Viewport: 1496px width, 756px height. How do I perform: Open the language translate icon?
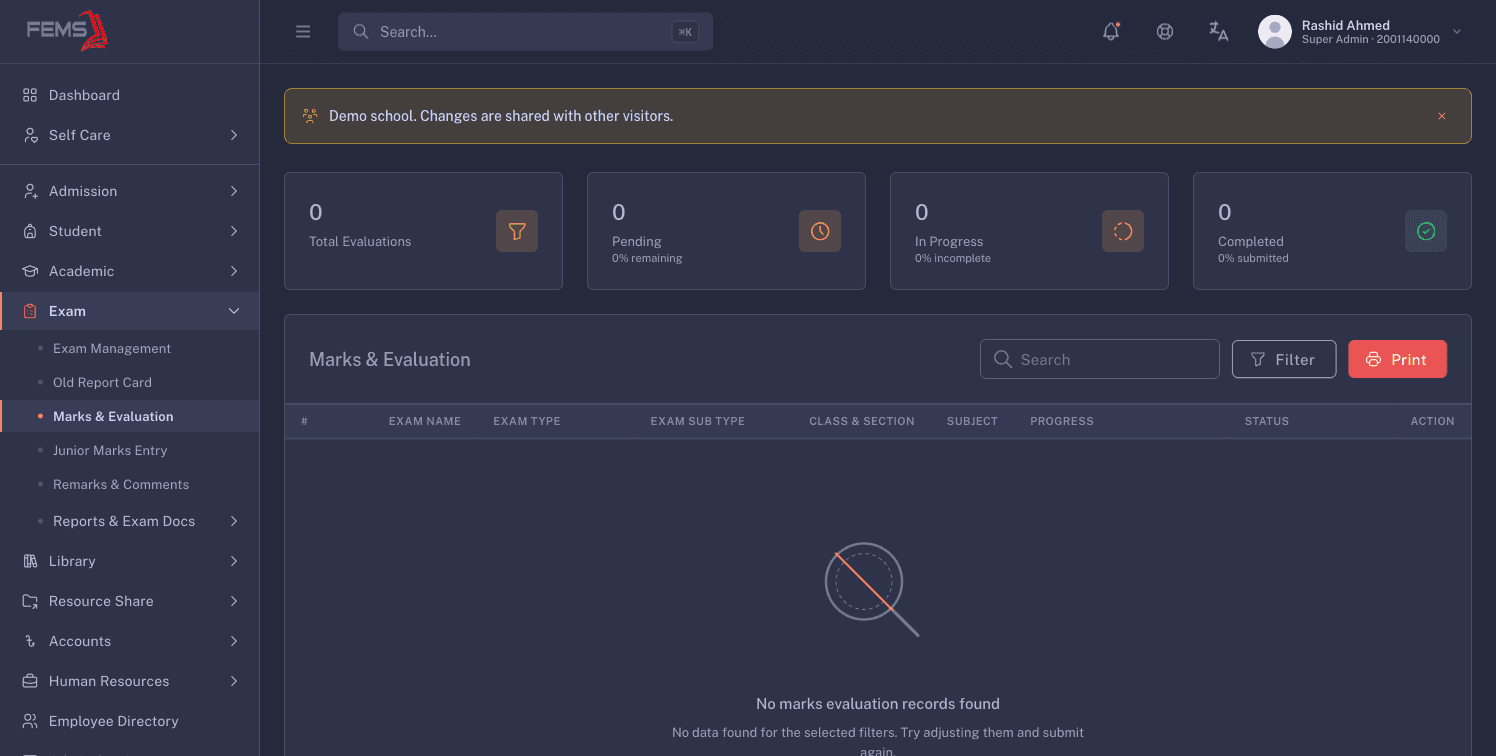coord(1218,31)
